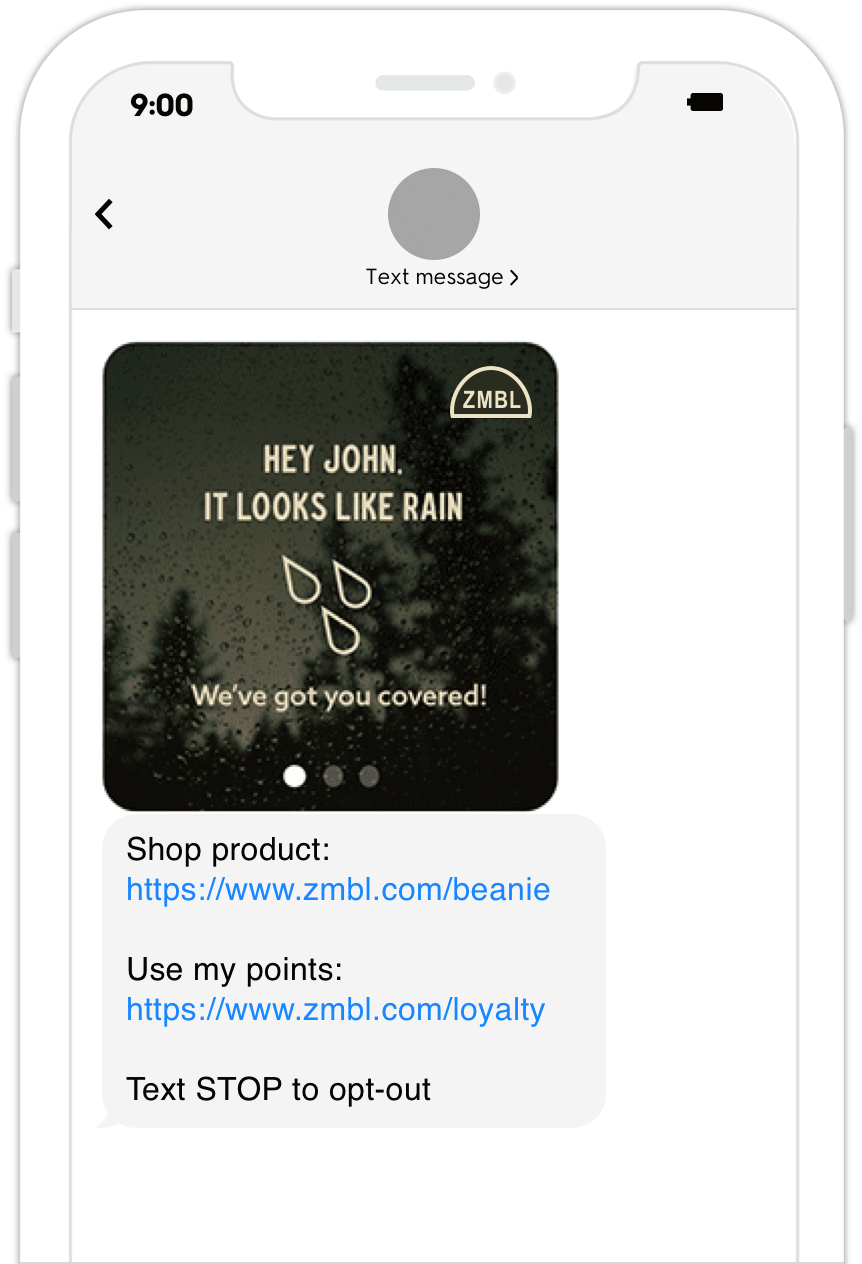This screenshot has width=862, height=1264.
Task: Go back using the back arrow
Action: click(104, 214)
